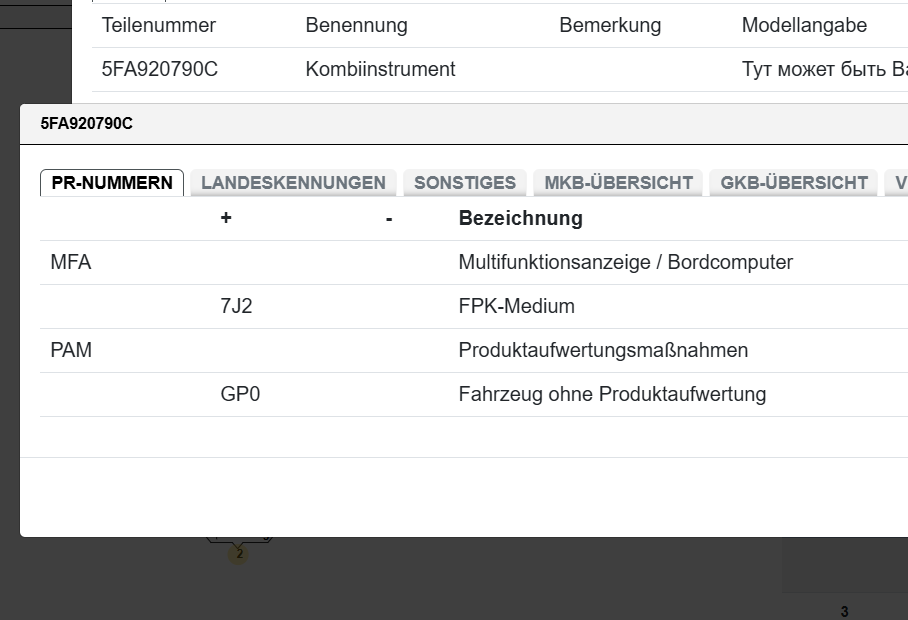Click the Benennung column header

coord(356,26)
